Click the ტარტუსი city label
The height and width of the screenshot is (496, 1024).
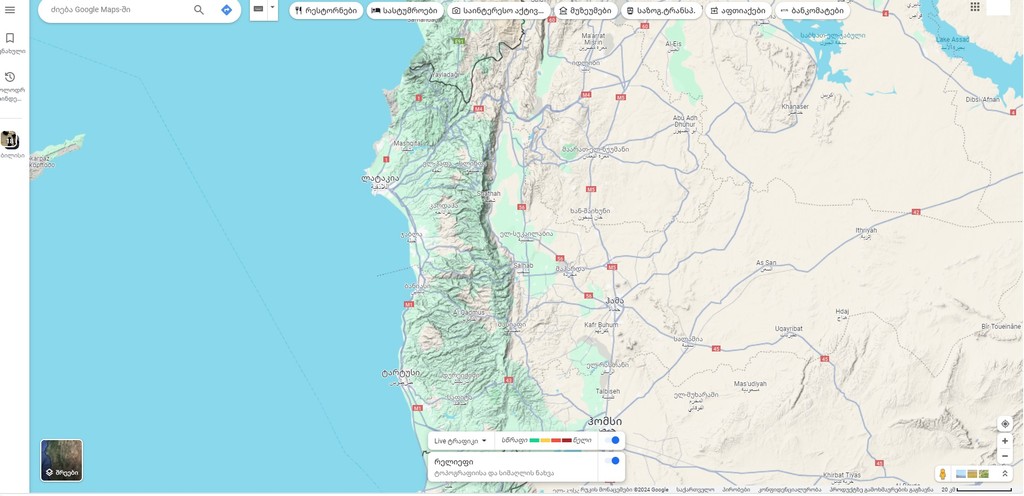coord(400,374)
